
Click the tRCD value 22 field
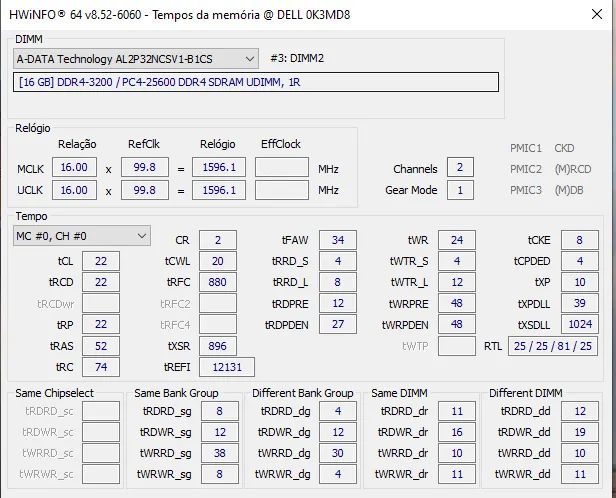(101, 282)
